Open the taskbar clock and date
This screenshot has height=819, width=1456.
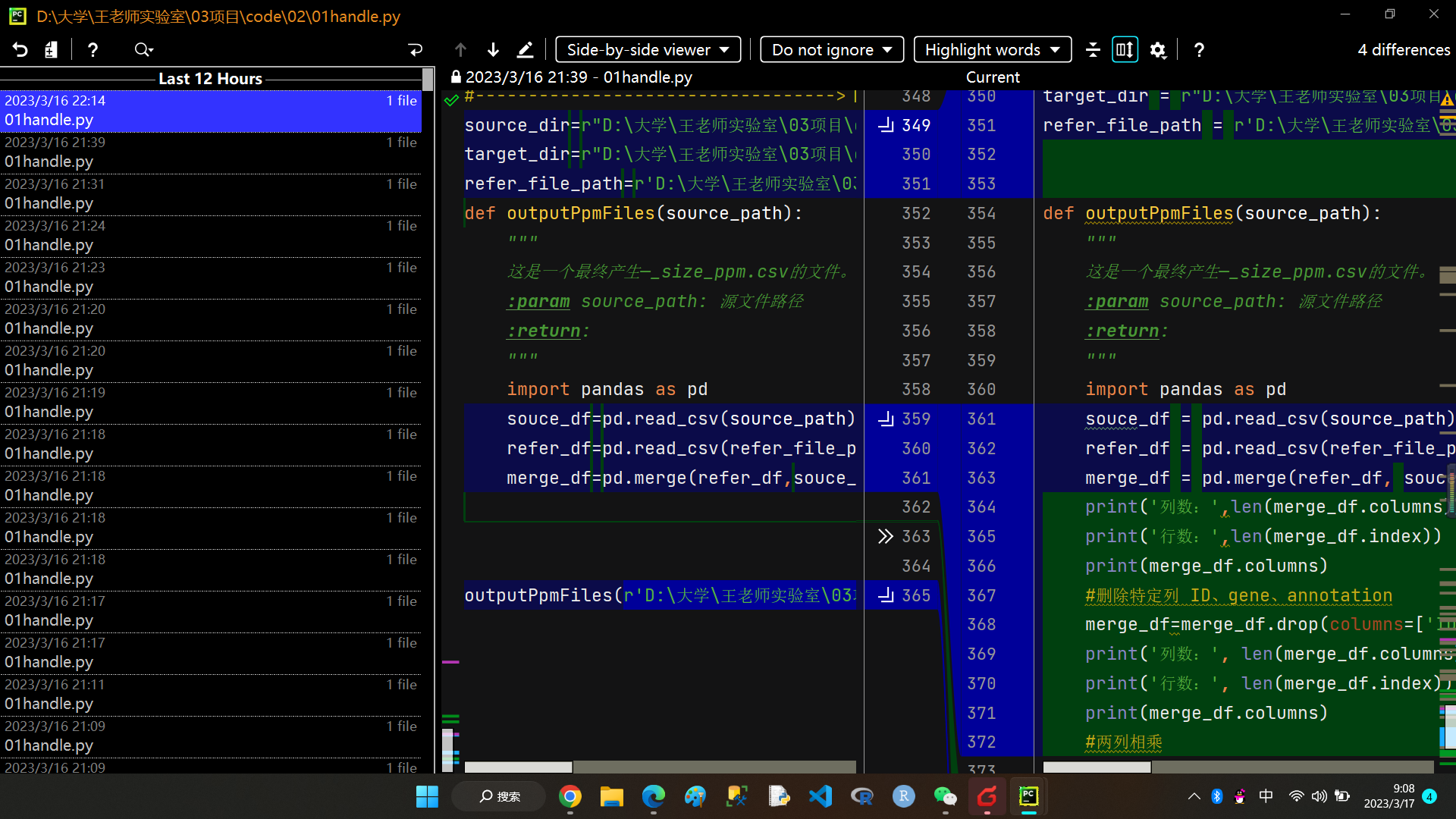coord(1389,796)
